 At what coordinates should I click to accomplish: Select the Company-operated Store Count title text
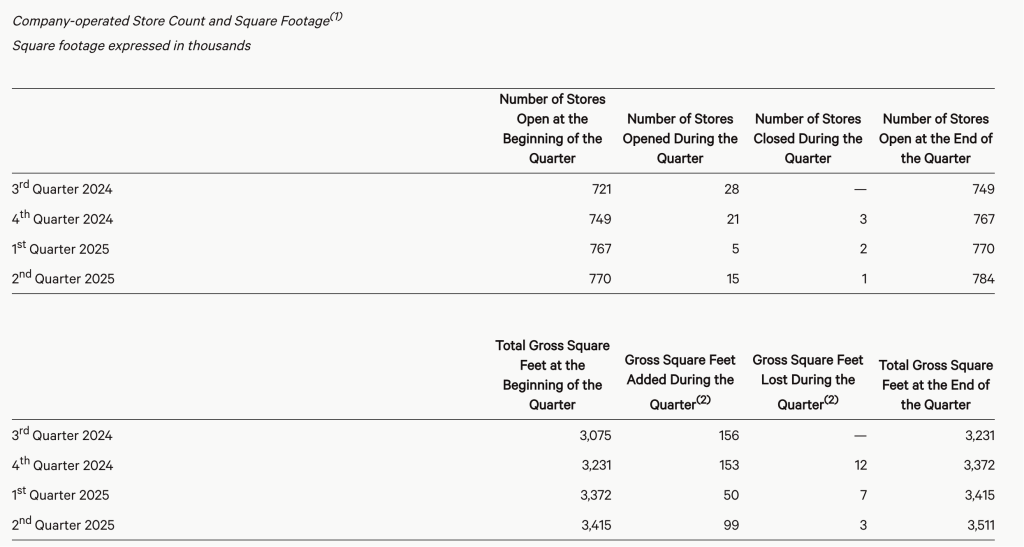(x=170, y=21)
